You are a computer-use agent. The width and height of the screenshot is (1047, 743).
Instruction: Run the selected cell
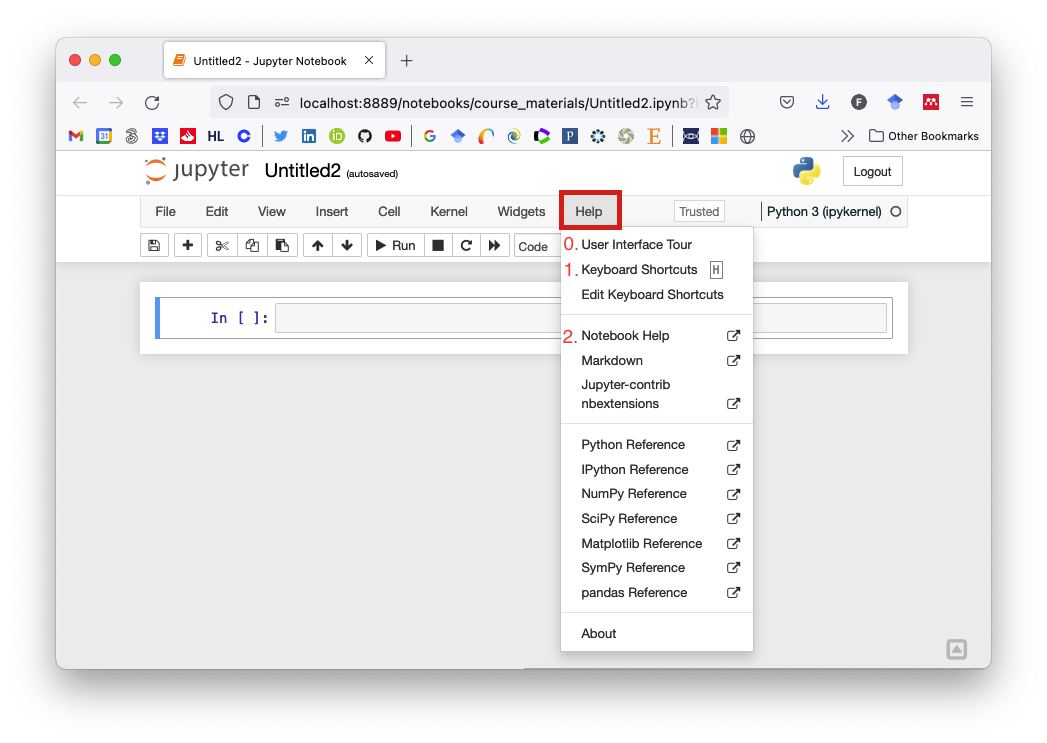tap(395, 246)
